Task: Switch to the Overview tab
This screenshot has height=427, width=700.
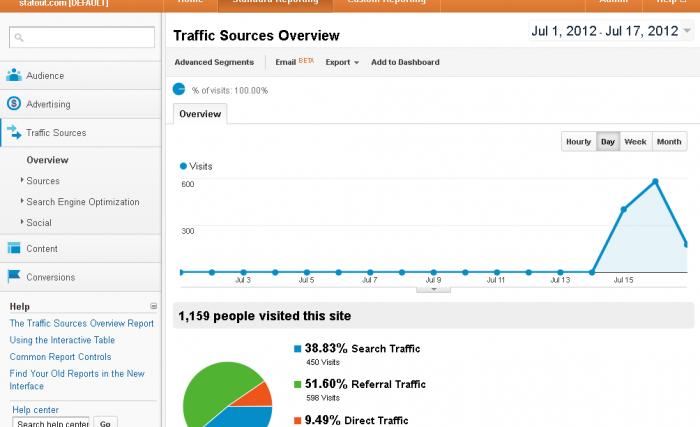Action: coord(200,114)
